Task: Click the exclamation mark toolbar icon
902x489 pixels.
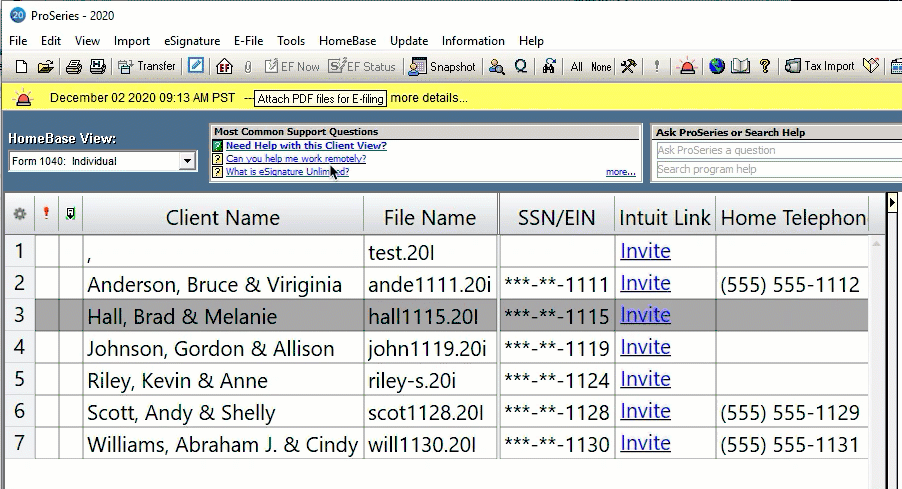Action: [x=656, y=67]
